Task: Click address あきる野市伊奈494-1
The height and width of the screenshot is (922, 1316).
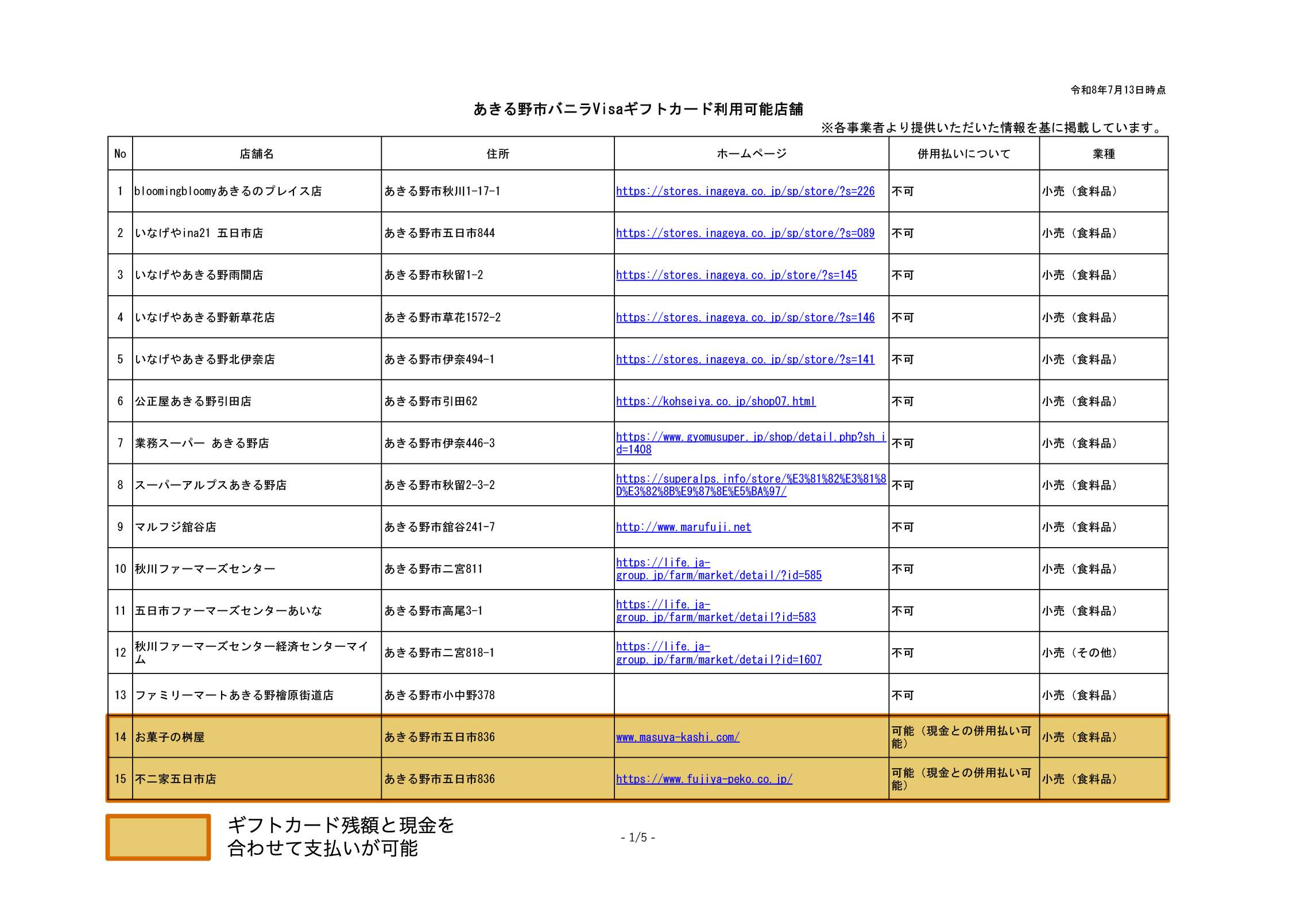Action: tap(439, 359)
